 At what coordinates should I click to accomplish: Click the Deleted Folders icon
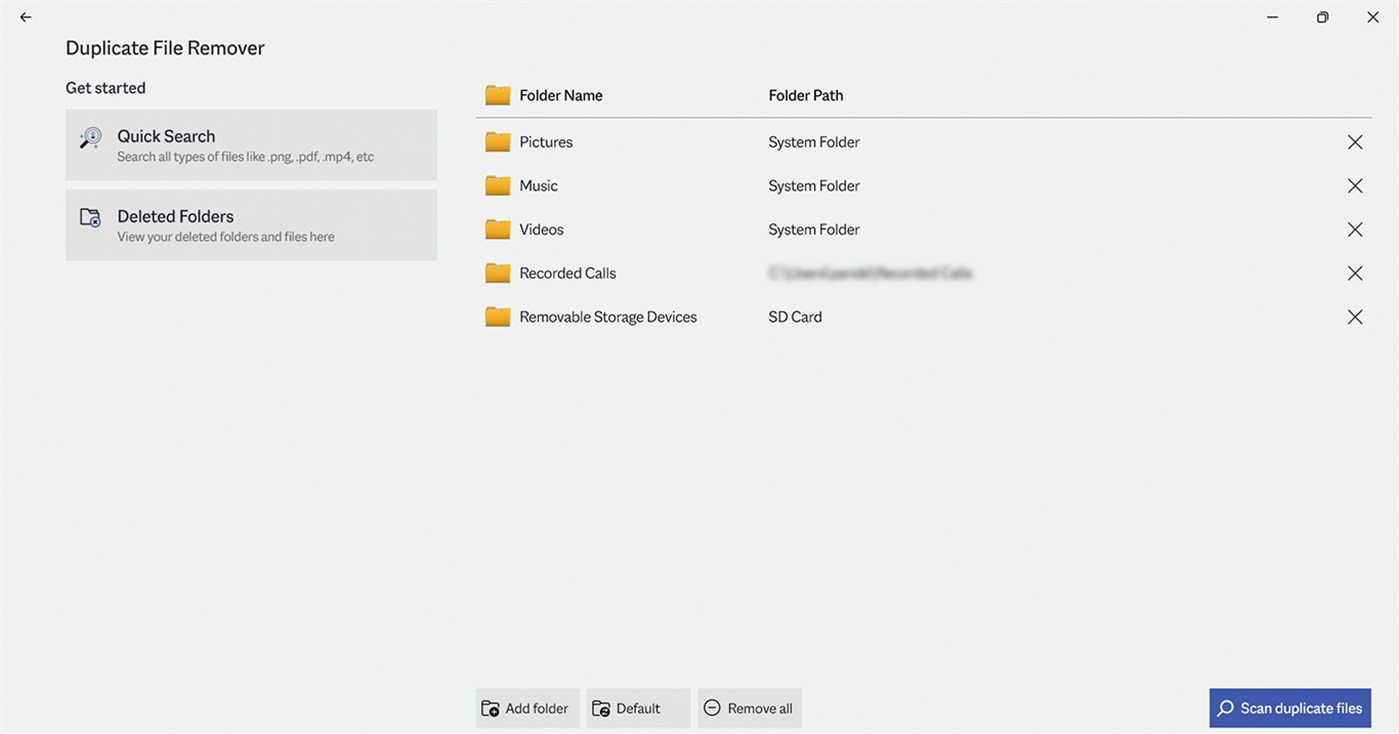click(91, 217)
